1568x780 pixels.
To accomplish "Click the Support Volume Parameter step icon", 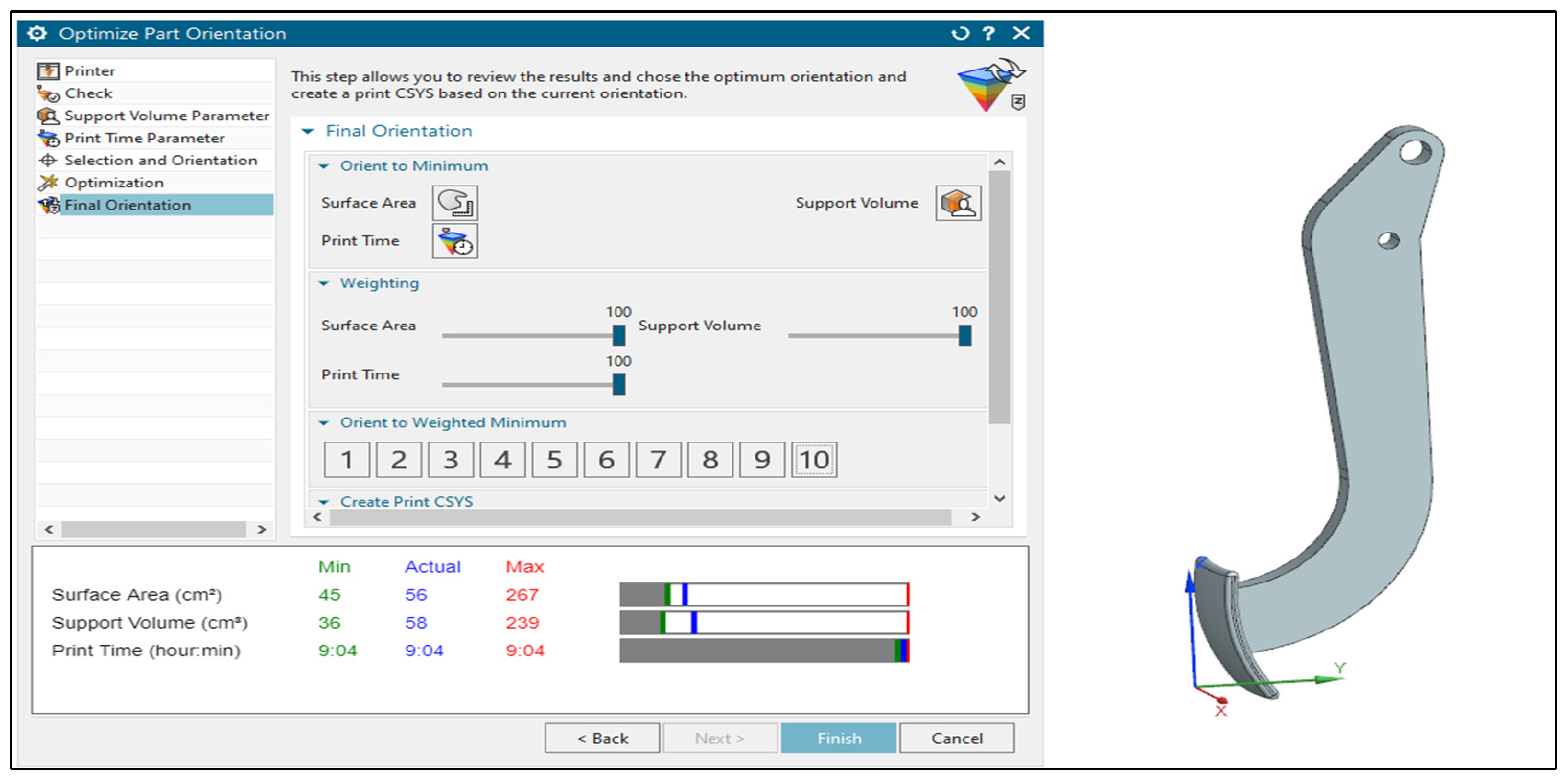I will click(49, 116).
